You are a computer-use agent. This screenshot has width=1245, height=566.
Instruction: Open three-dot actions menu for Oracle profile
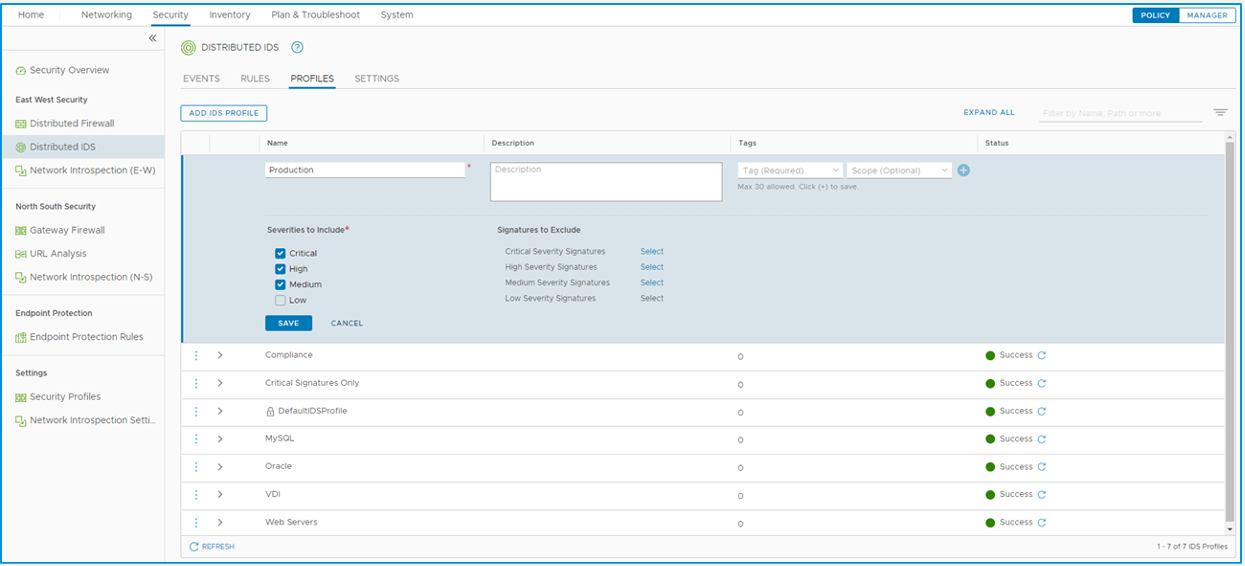196,467
